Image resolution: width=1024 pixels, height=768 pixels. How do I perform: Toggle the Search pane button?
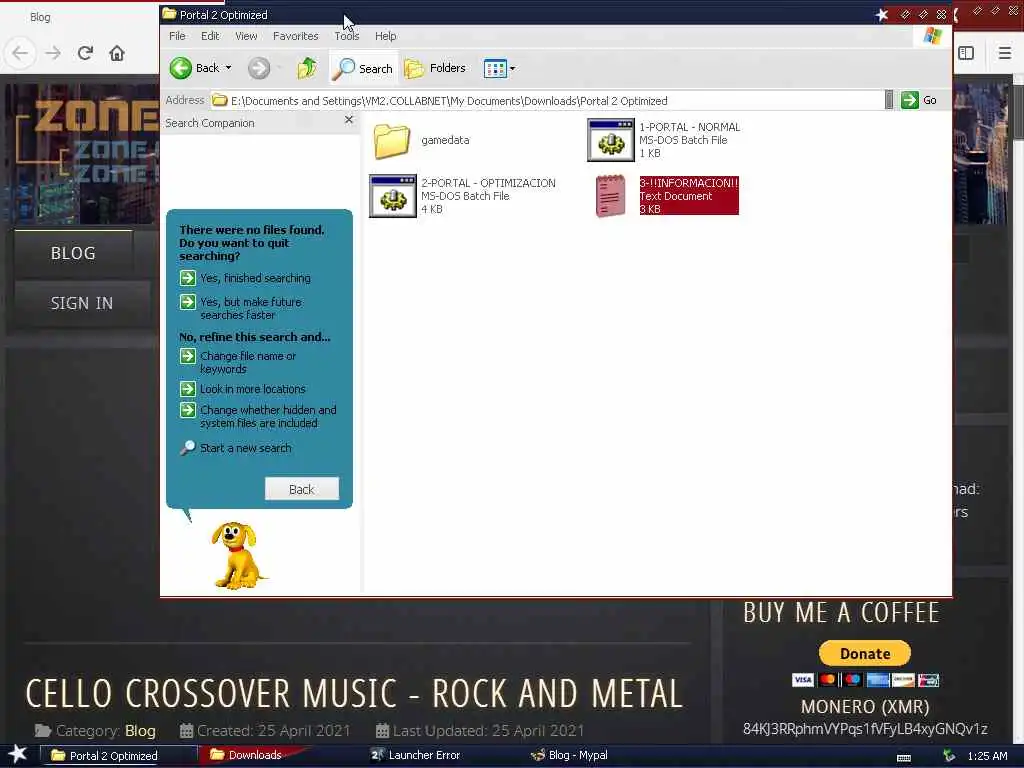point(362,69)
